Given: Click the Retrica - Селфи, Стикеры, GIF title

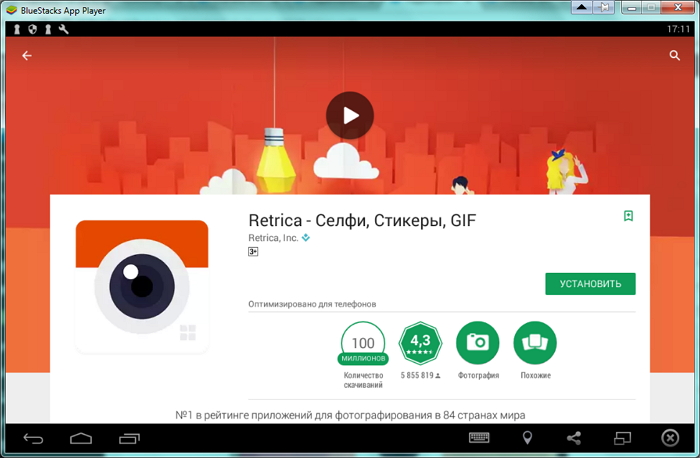Looking at the screenshot, I should [x=362, y=221].
